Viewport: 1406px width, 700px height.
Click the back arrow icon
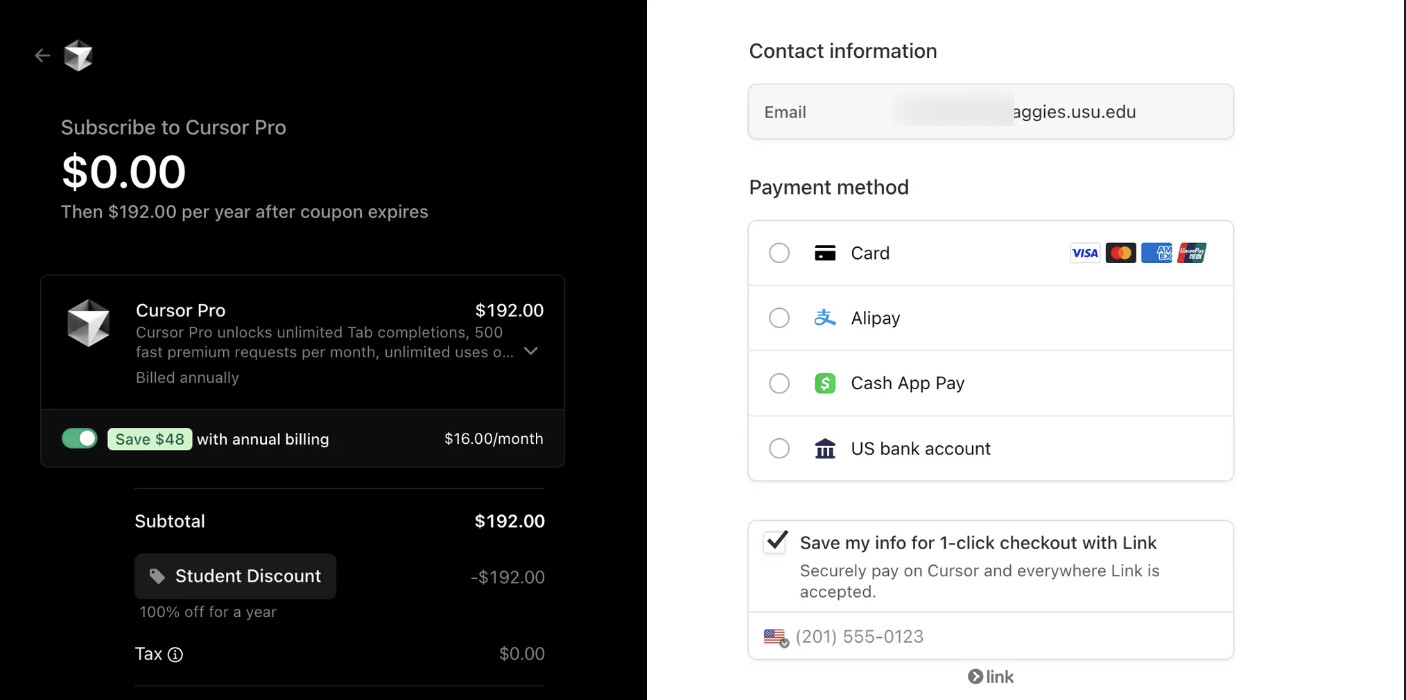tap(42, 56)
